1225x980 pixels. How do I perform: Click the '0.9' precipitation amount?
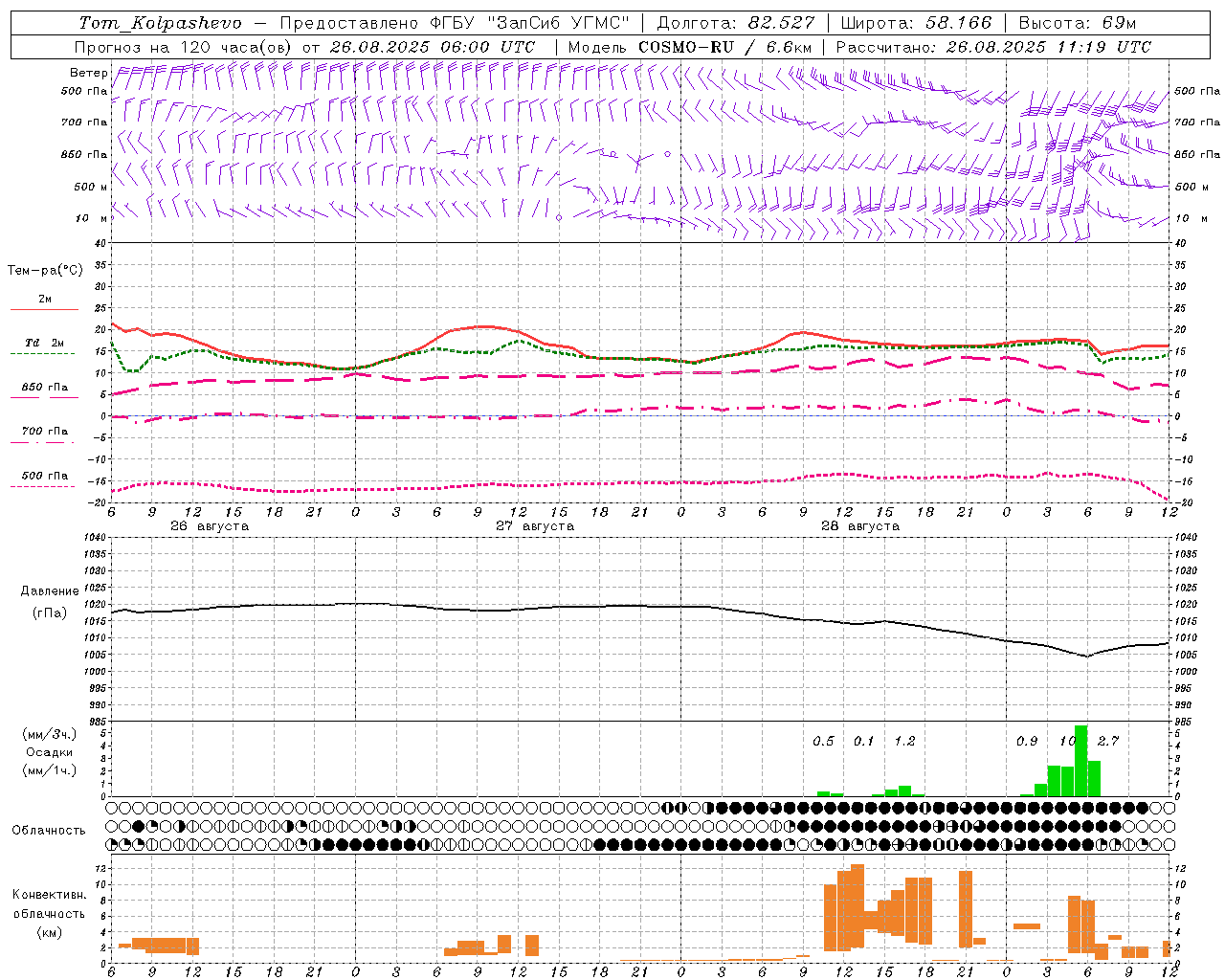(1027, 742)
